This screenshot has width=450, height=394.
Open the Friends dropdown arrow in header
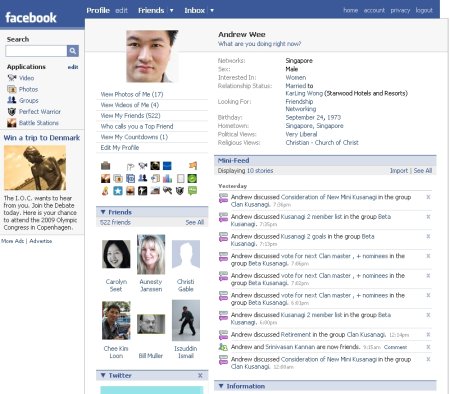[x=171, y=10]
